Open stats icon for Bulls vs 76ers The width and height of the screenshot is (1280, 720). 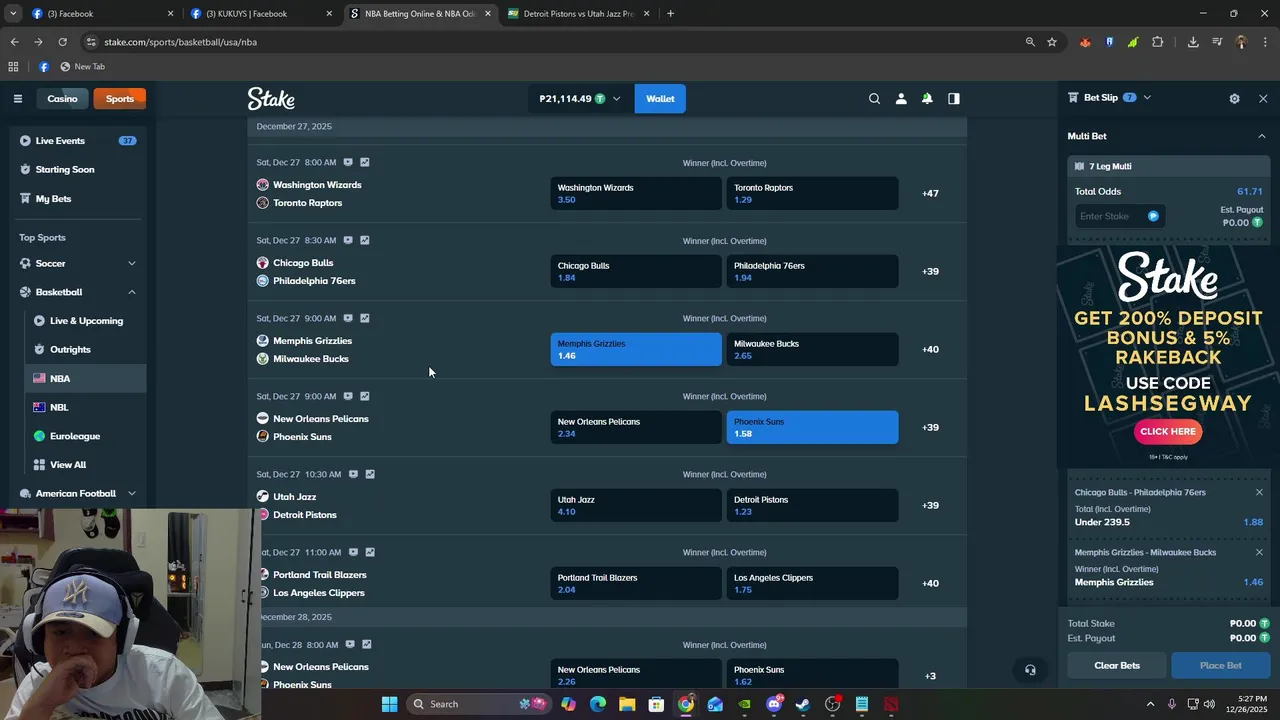click(x=364, y=240)
